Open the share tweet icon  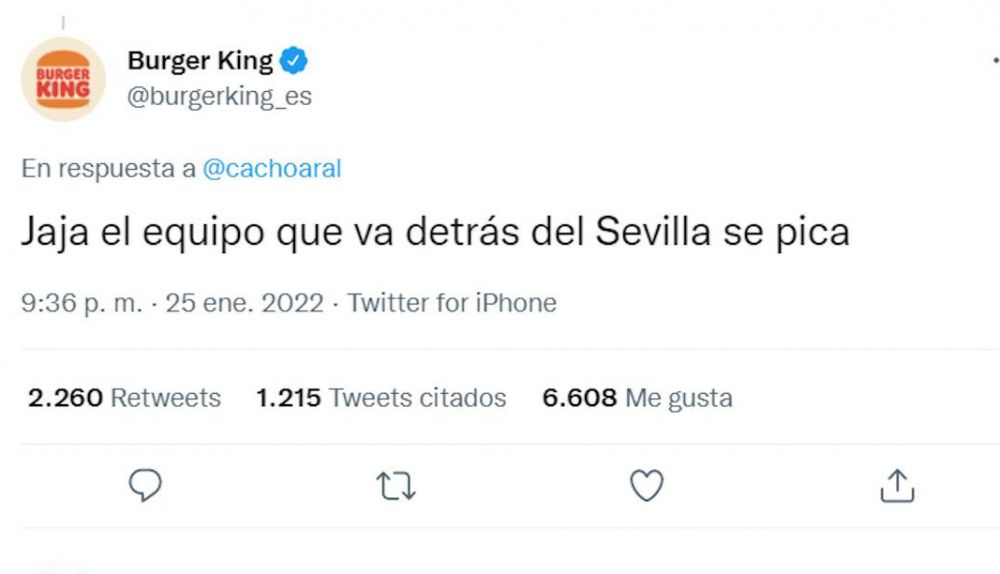[x=897, y=487]
